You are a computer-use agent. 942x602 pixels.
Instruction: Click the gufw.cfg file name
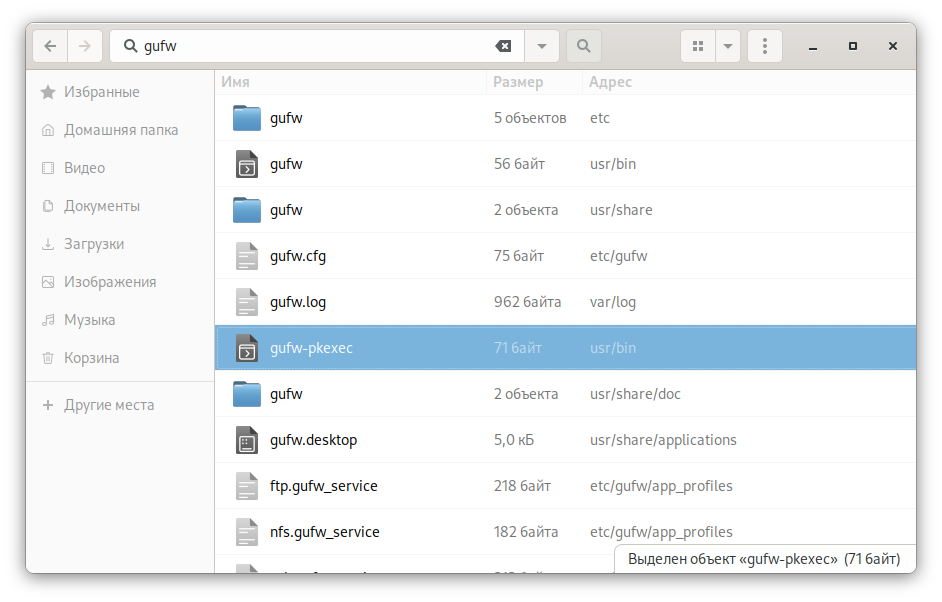pyautogui.click(x=298, y=257)
